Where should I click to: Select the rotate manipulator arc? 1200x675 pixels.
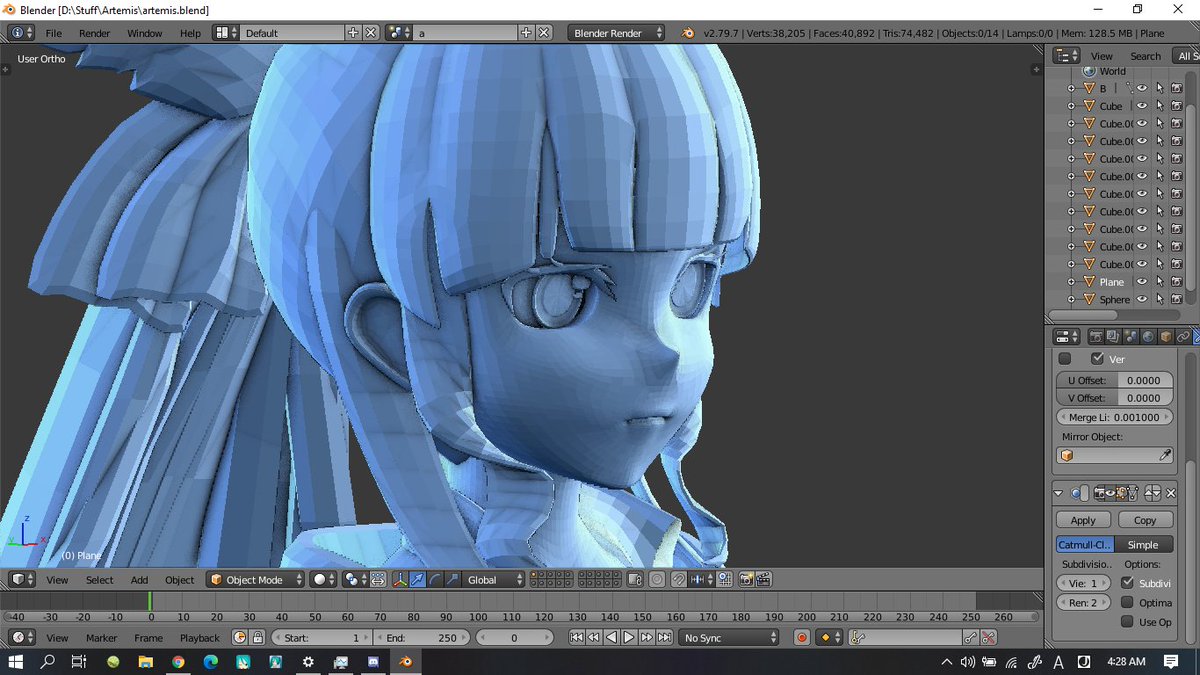(x=435, y=580)
